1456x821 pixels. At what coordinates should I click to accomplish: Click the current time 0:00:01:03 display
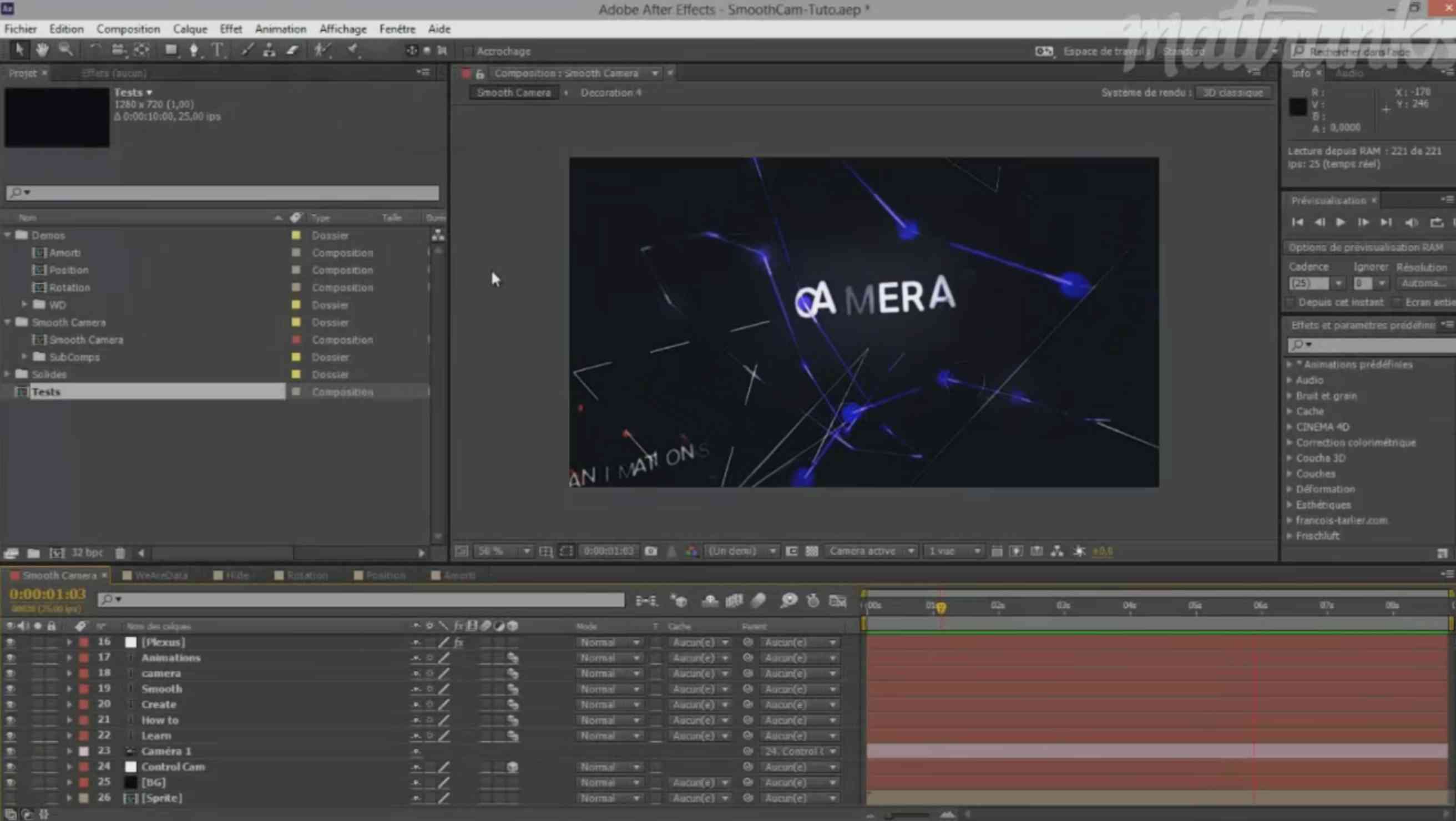pos(48,595)
